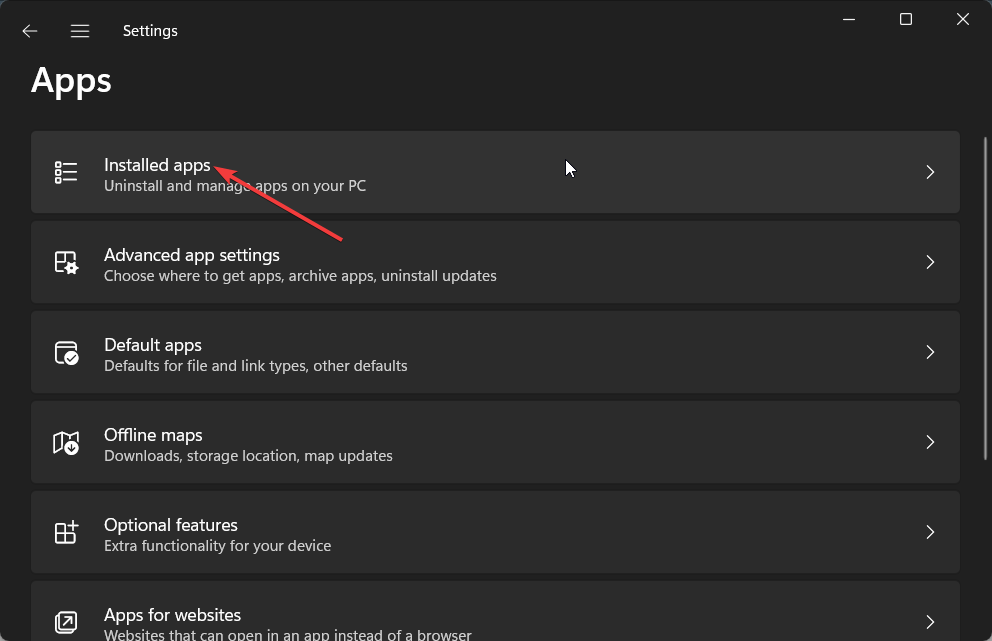Expand the Default apps chevron
The width and height of the screenshot is (992, 641).
930,352
